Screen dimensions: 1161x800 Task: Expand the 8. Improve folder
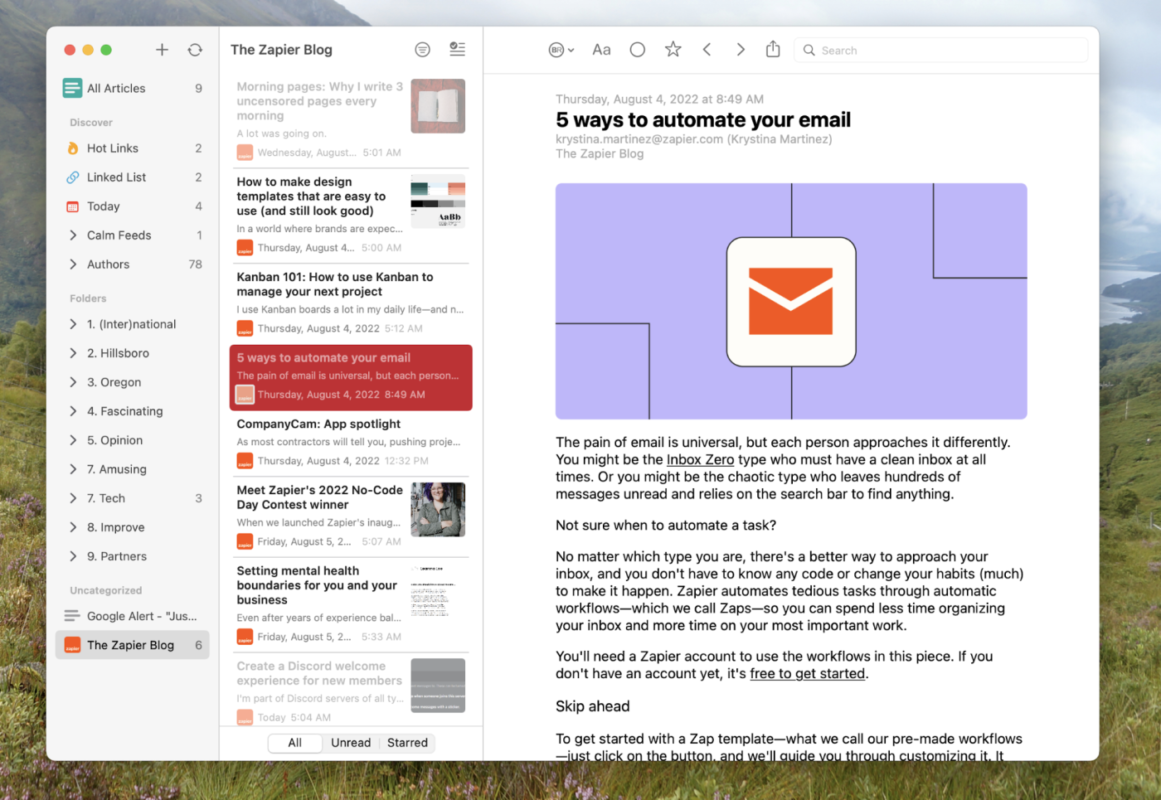coord(73,527)
